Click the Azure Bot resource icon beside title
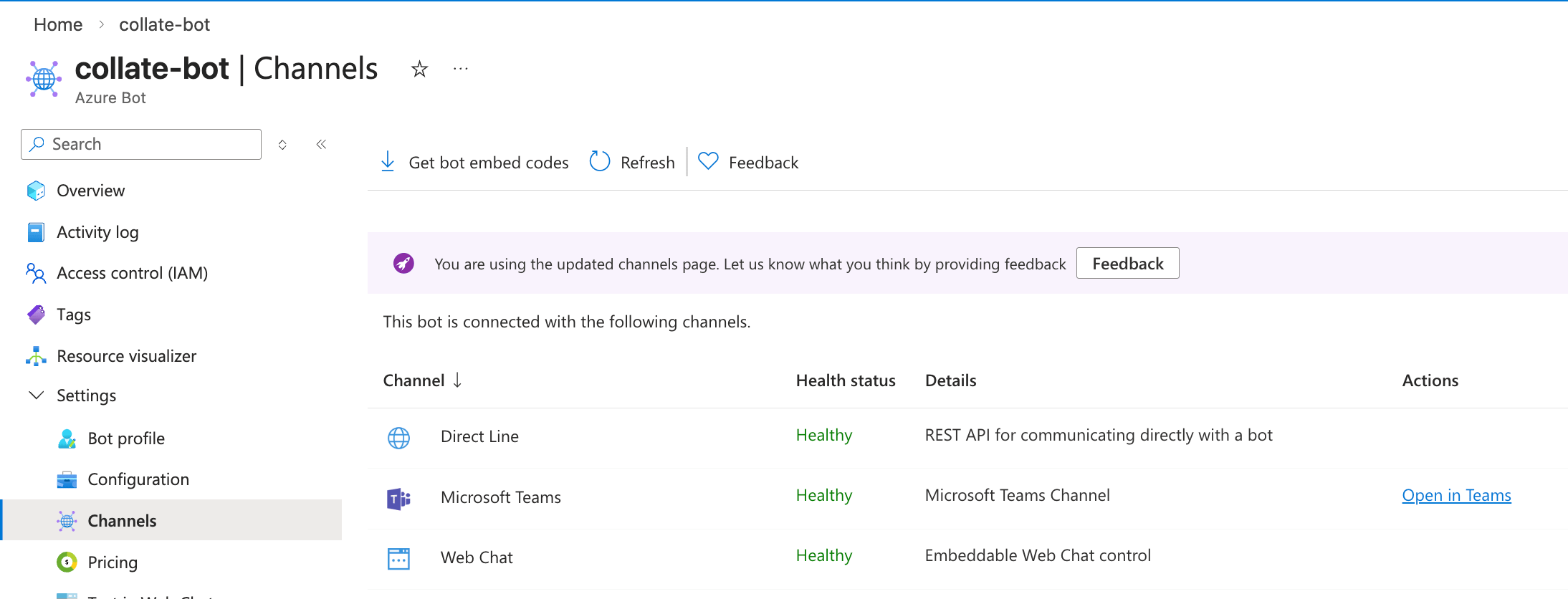1568x599 pixels. pyautogui.click(x=44, y=79)
